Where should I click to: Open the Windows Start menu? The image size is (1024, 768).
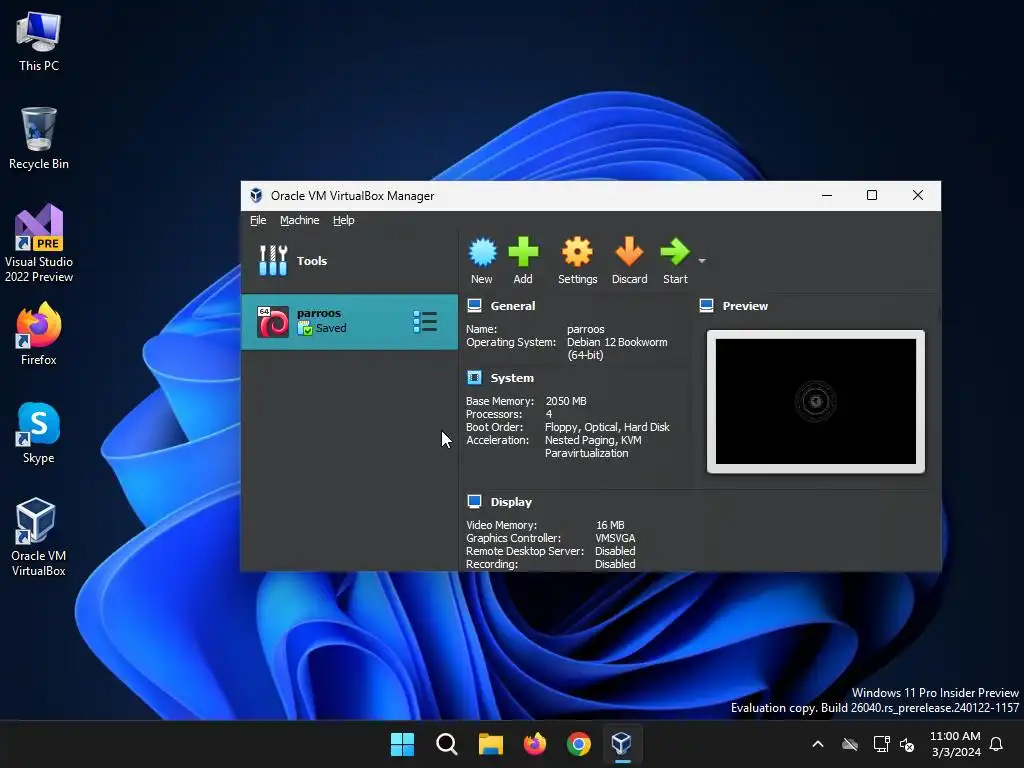[402, 744]
